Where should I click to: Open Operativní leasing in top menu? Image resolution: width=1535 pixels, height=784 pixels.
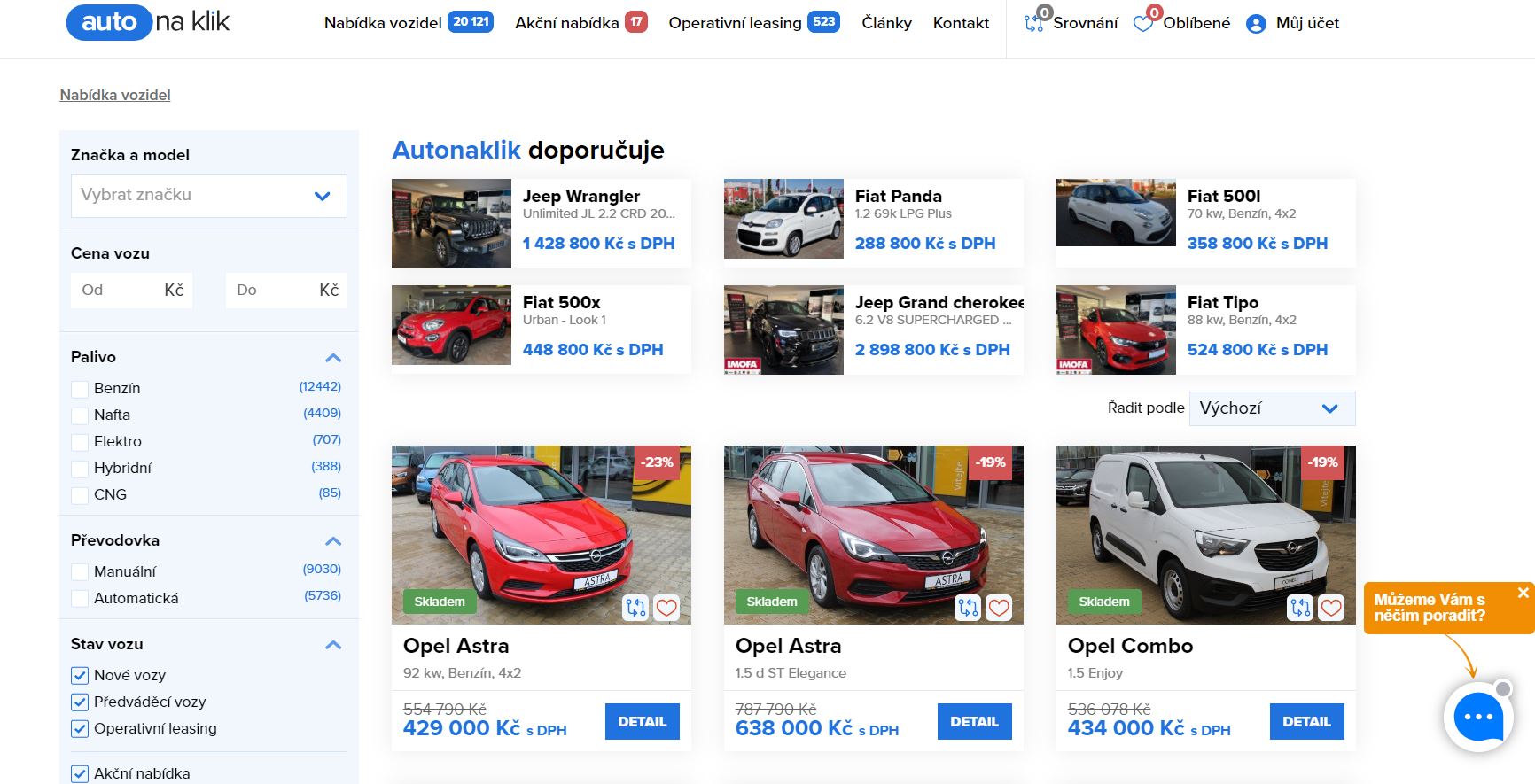(735, 23)
